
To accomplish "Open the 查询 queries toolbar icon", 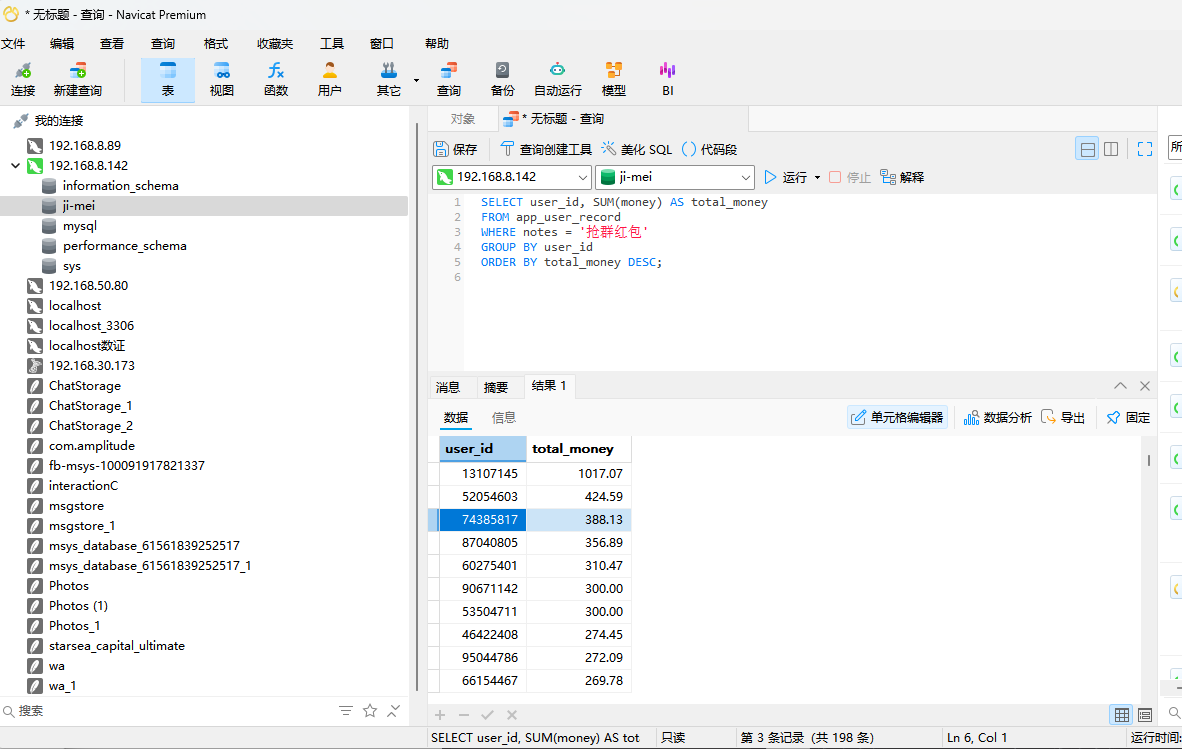I will pos(449,79).
